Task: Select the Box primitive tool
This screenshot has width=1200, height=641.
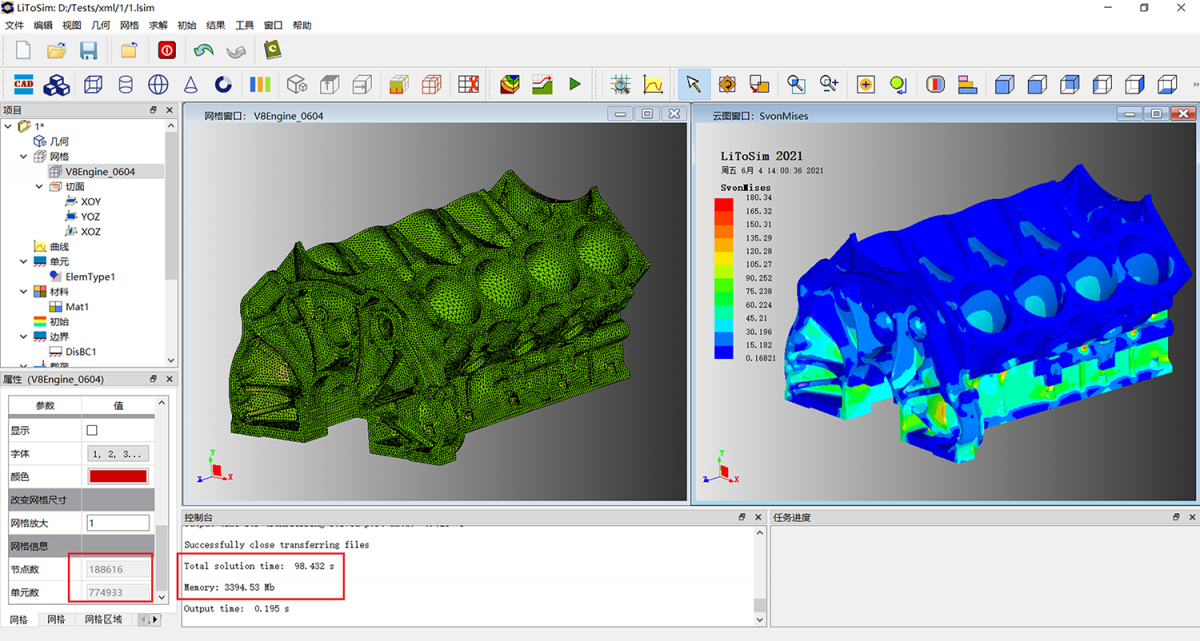Action: coord(93,85)
